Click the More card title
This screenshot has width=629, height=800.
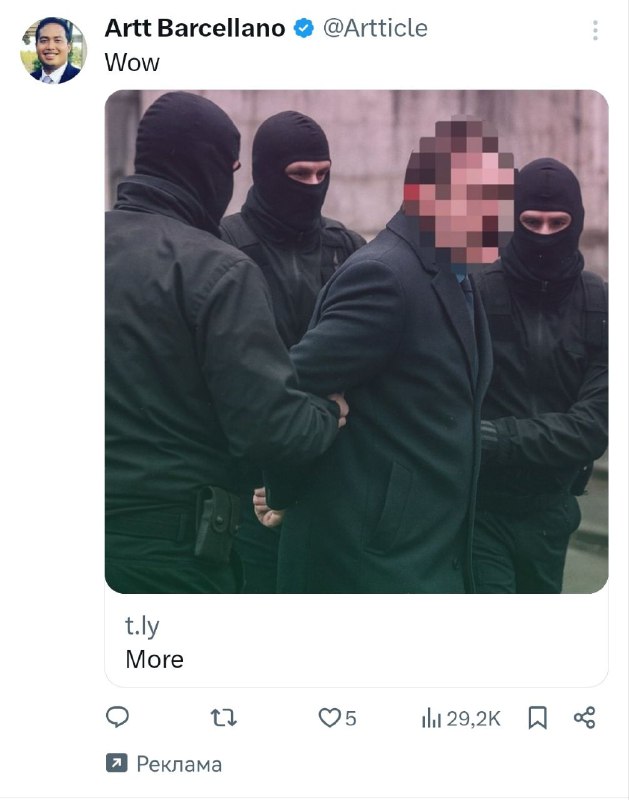[155, 659]
